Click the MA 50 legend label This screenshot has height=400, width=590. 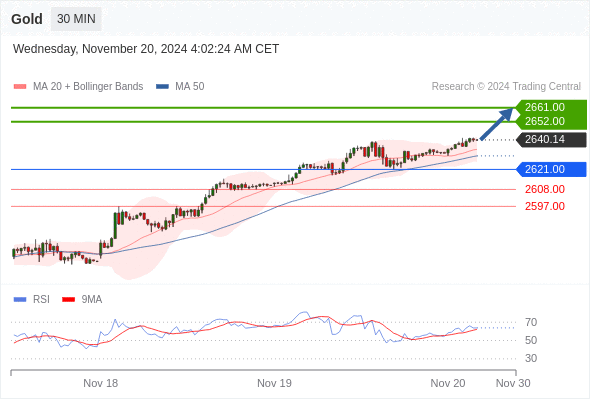[190, 87]
